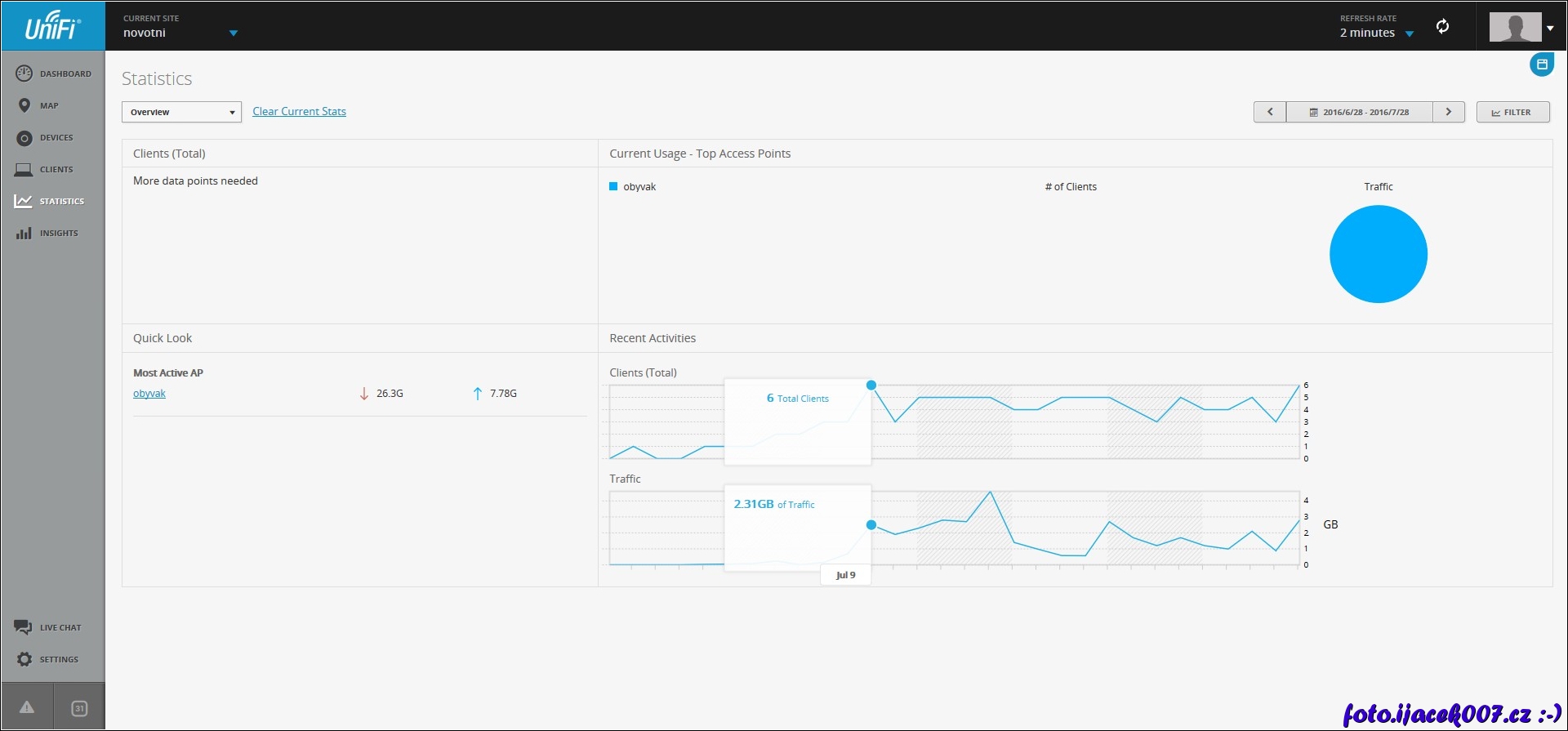Screen dimensions: 1568x731
Task: Open the Overview statistics dropdown
Action: point(181,112)
